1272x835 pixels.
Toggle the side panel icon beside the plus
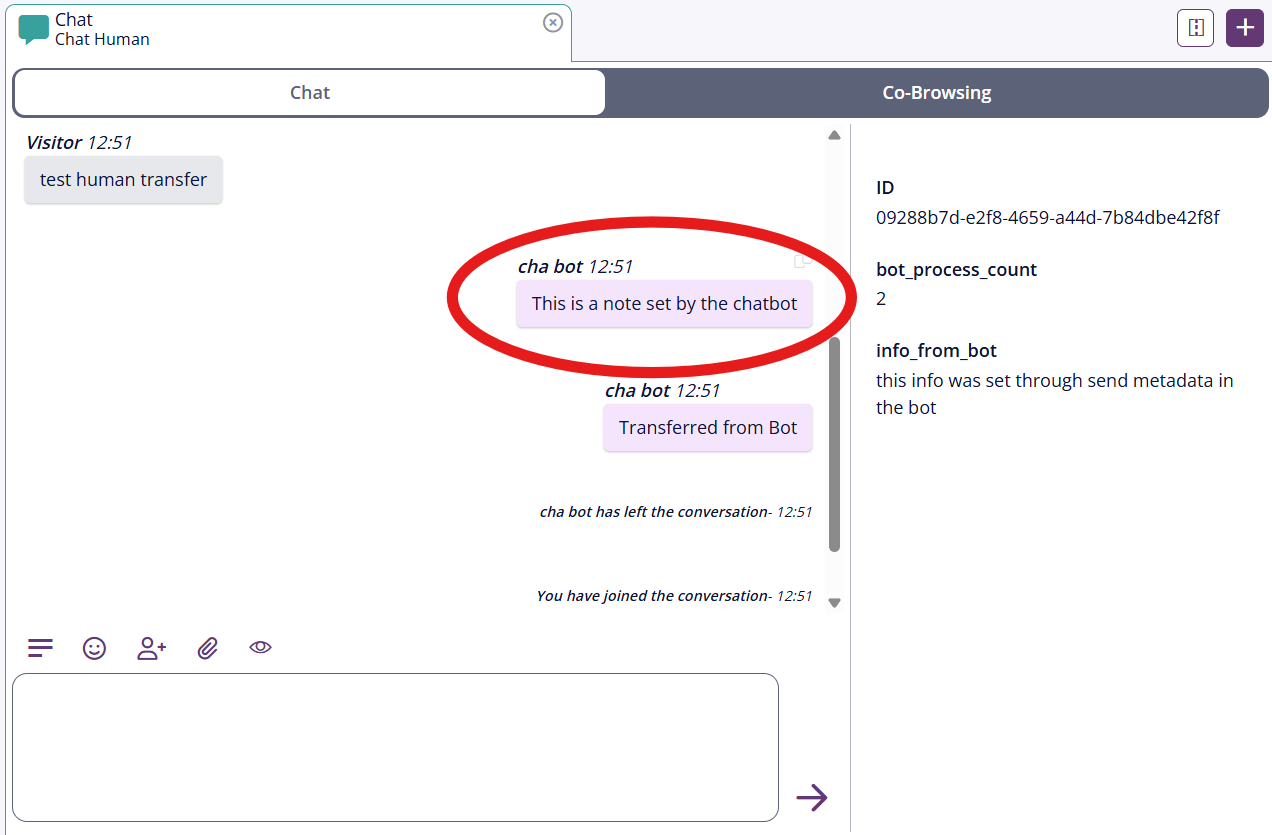pyautogui.click(x=1195, y=28)
